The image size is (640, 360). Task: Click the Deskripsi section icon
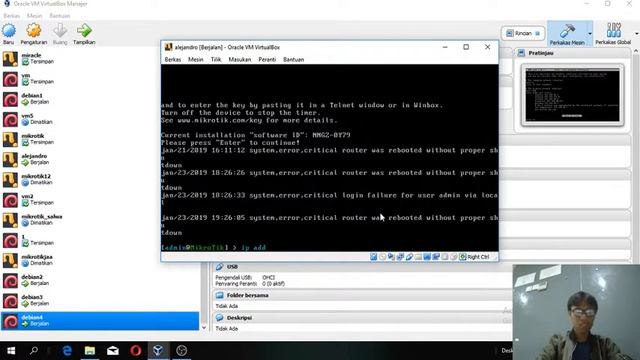pos(219,318)
